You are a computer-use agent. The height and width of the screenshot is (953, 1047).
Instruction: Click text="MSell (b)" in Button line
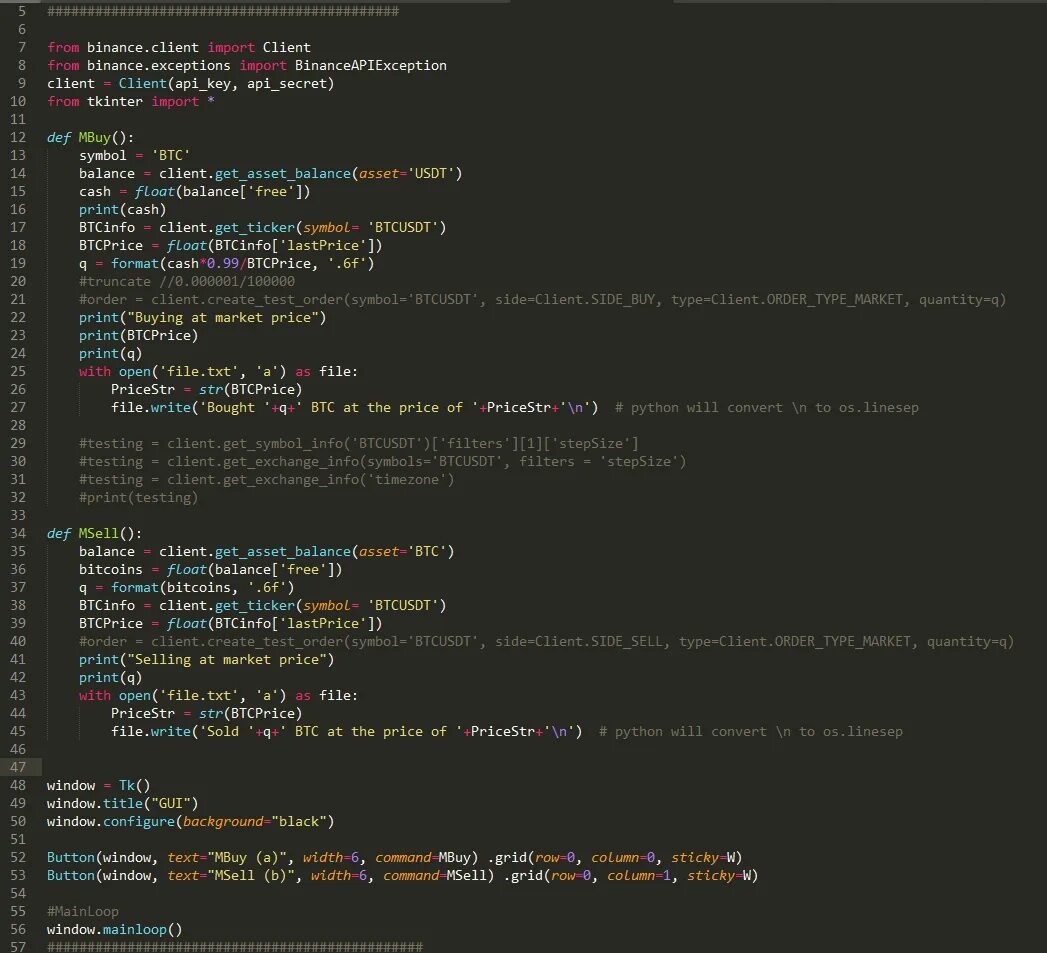[x=230, y=876]
